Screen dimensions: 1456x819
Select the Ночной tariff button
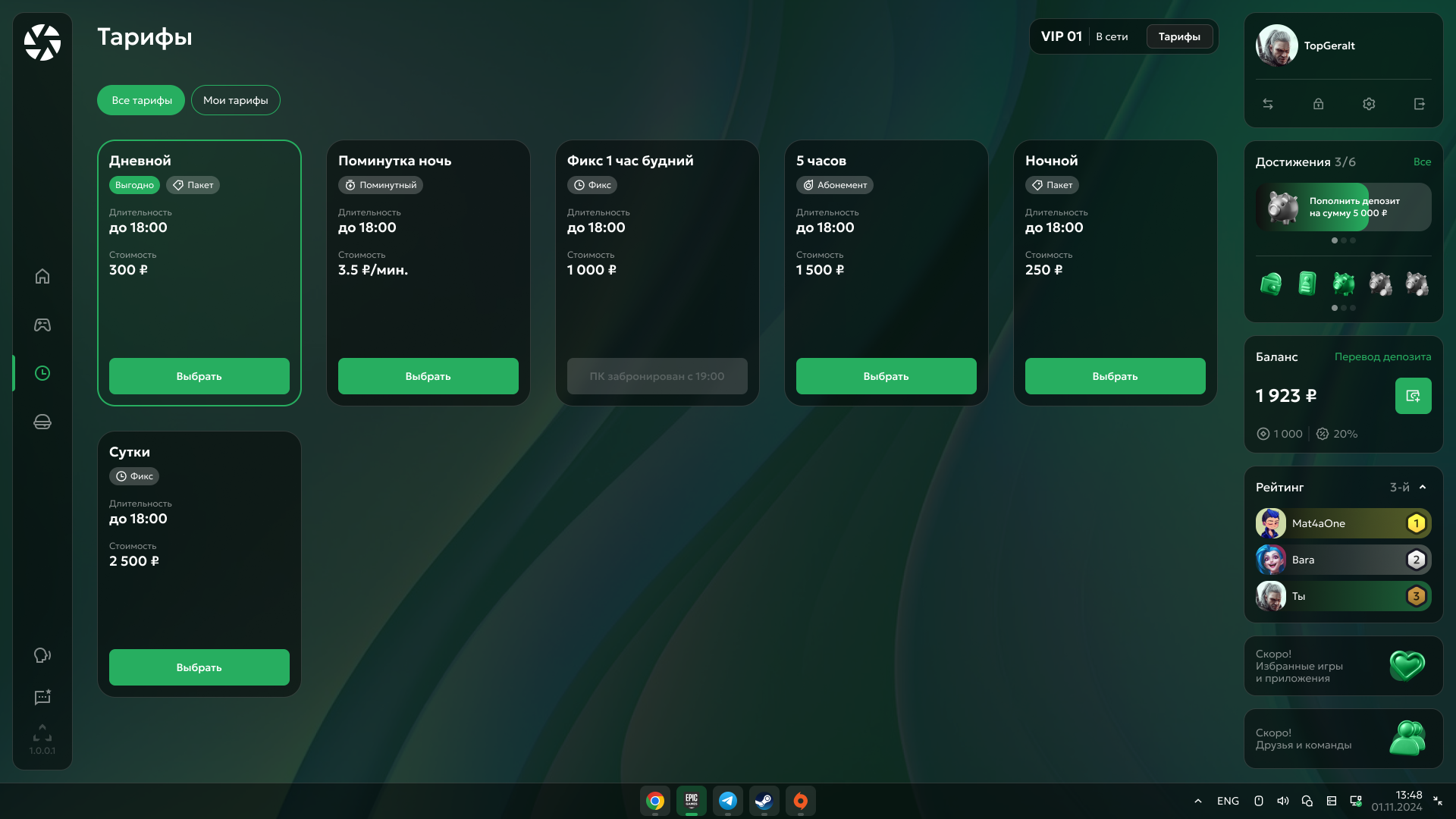[x=1115, y=376]
